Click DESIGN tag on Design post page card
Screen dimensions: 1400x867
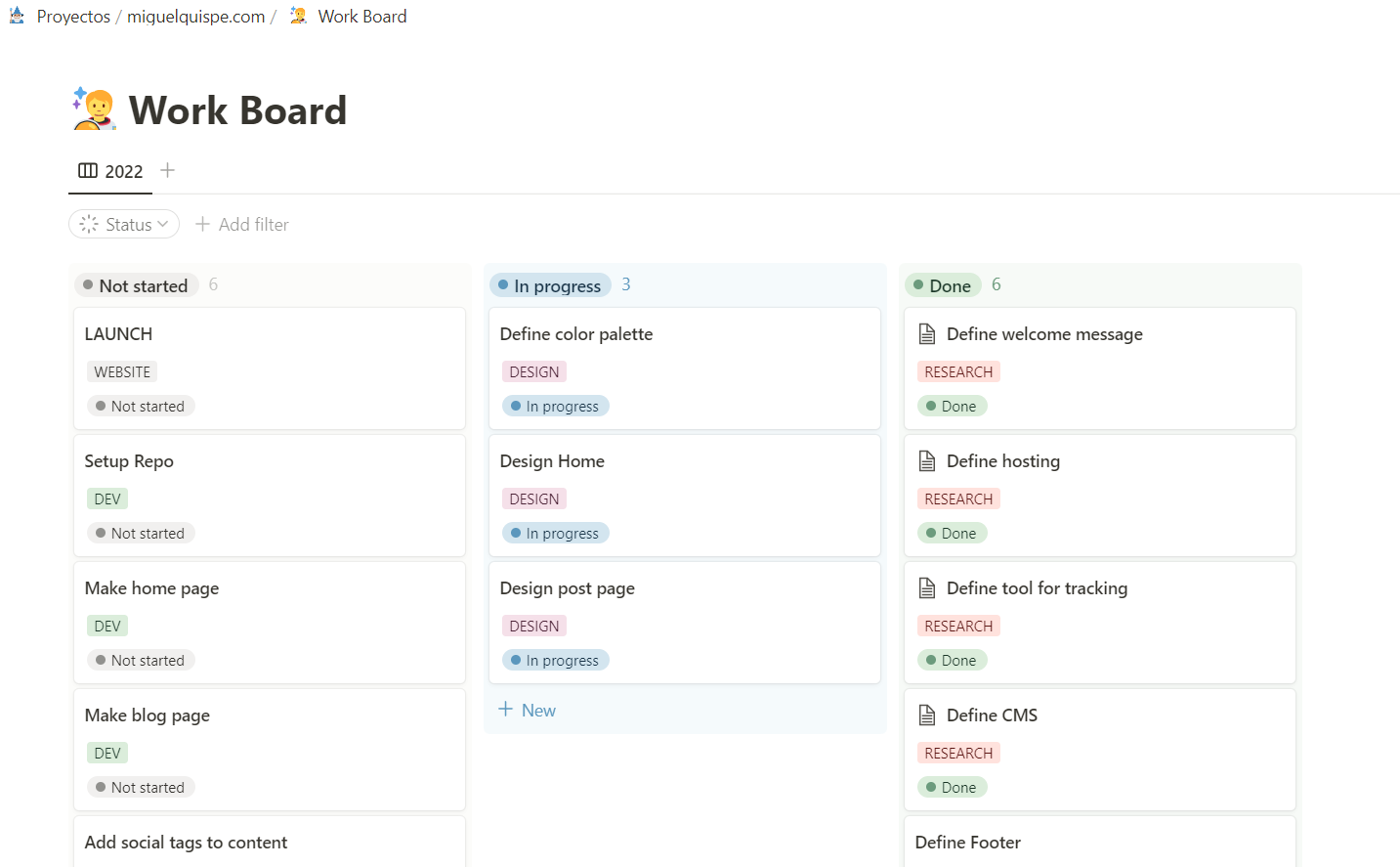tap(534, 627)
